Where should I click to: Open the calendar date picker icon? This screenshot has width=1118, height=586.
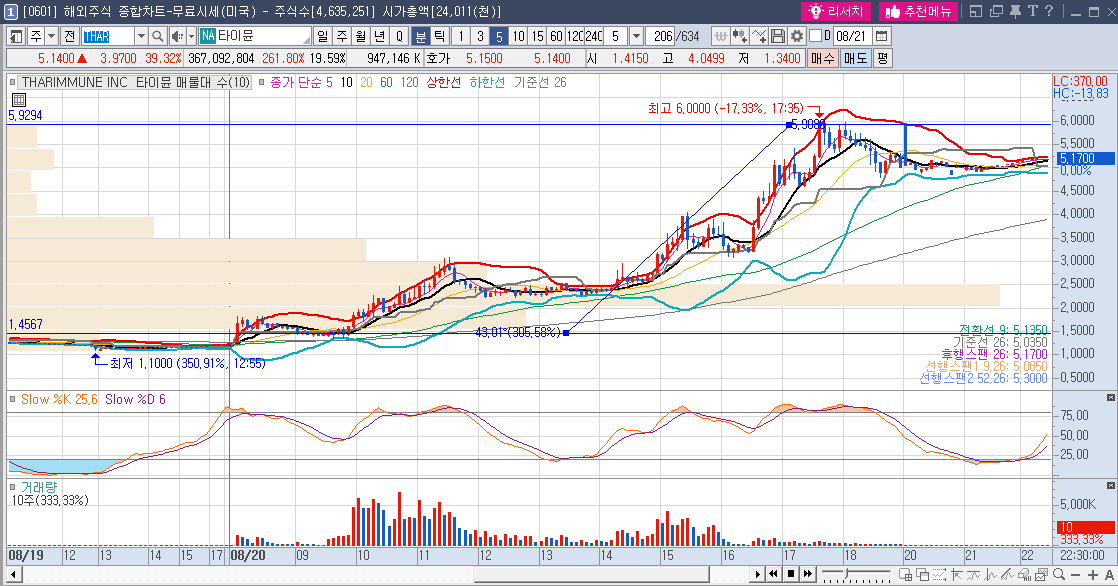click(881, 36)
